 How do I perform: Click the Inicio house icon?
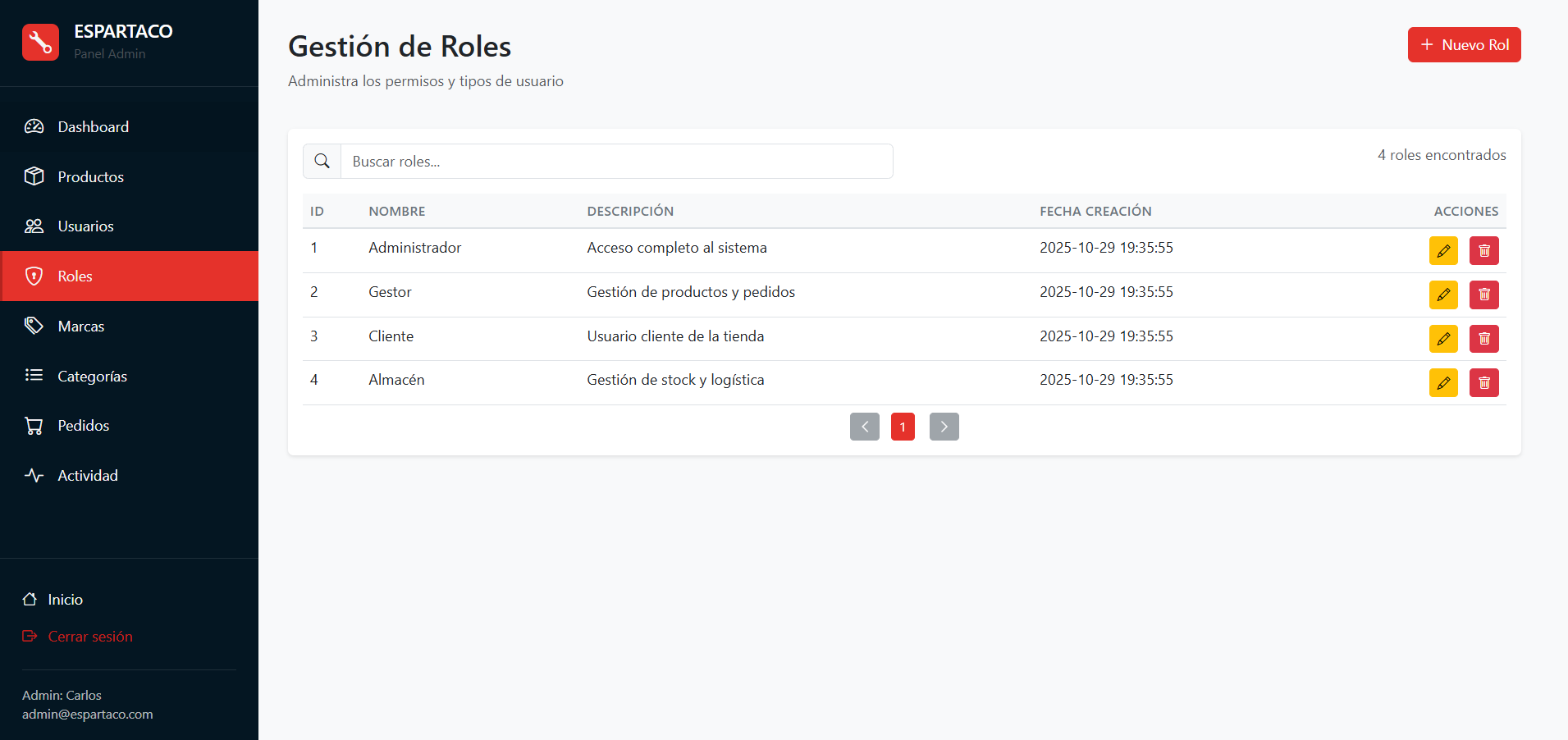30,599
